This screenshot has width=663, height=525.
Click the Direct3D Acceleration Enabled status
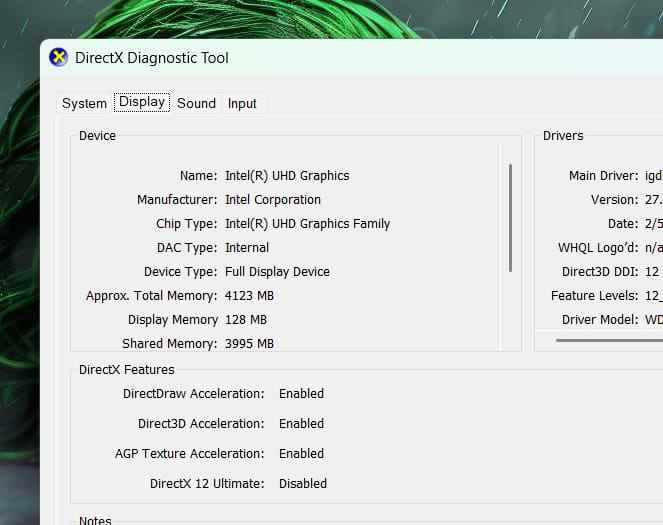(x=301, y=424)
